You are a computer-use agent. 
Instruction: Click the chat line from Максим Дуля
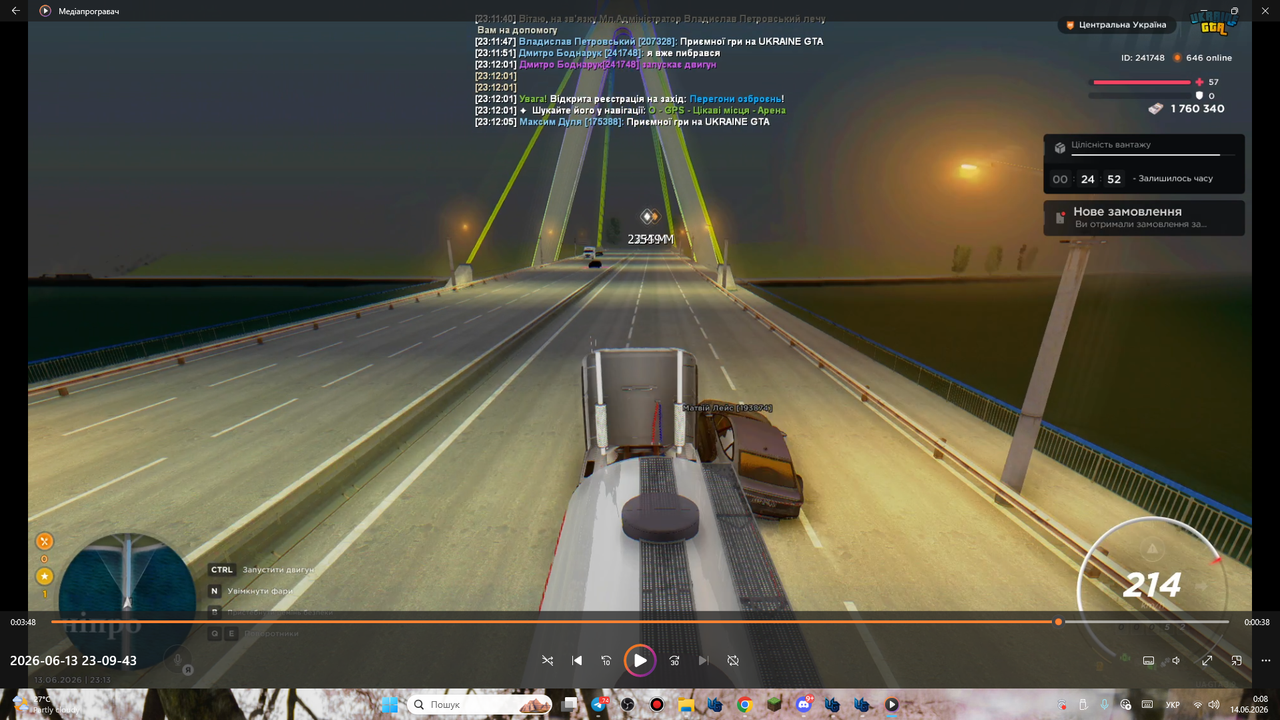tap(622, 122)
